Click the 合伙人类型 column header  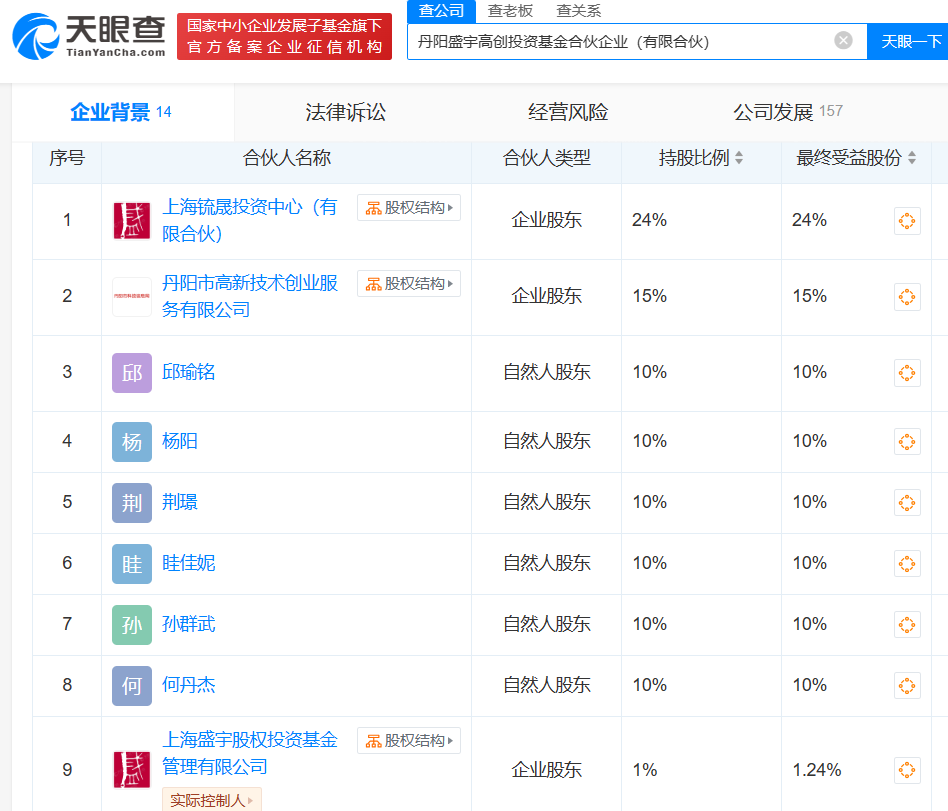[x=547, y=158]
